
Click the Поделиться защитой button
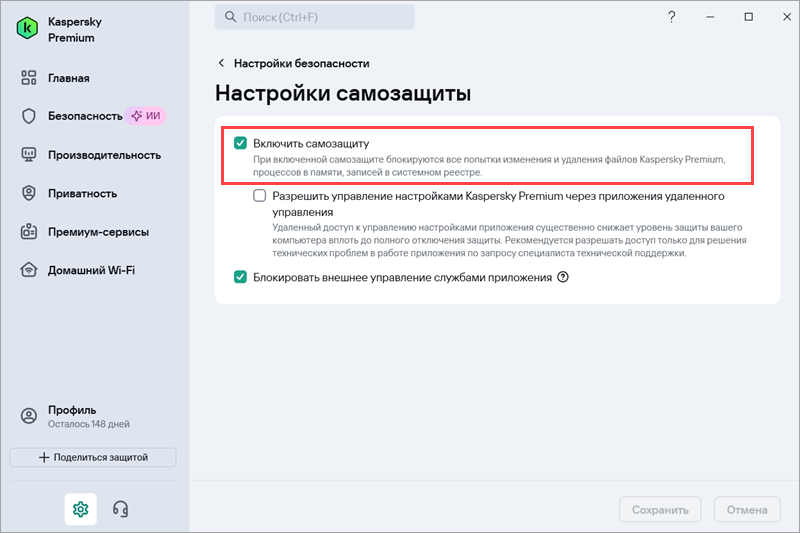pos(93,457)
